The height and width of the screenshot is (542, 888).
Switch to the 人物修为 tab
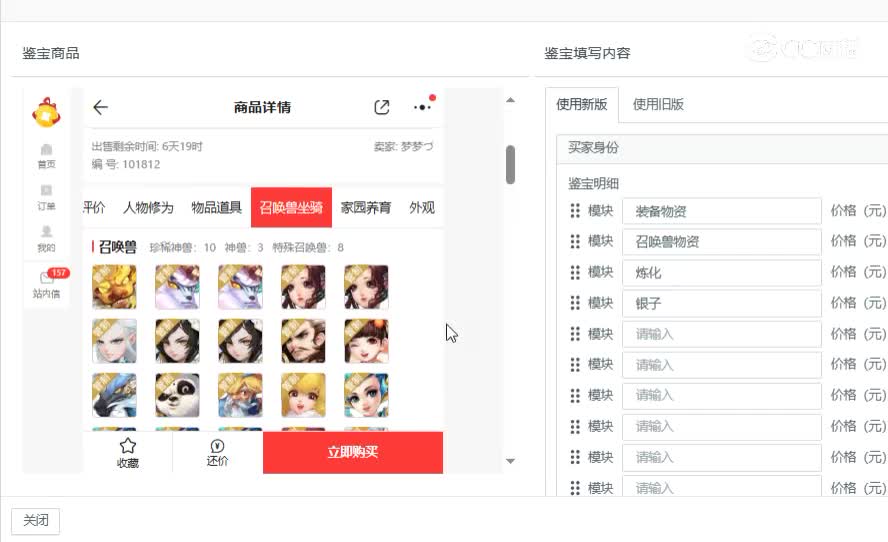(x=148, y=208)
